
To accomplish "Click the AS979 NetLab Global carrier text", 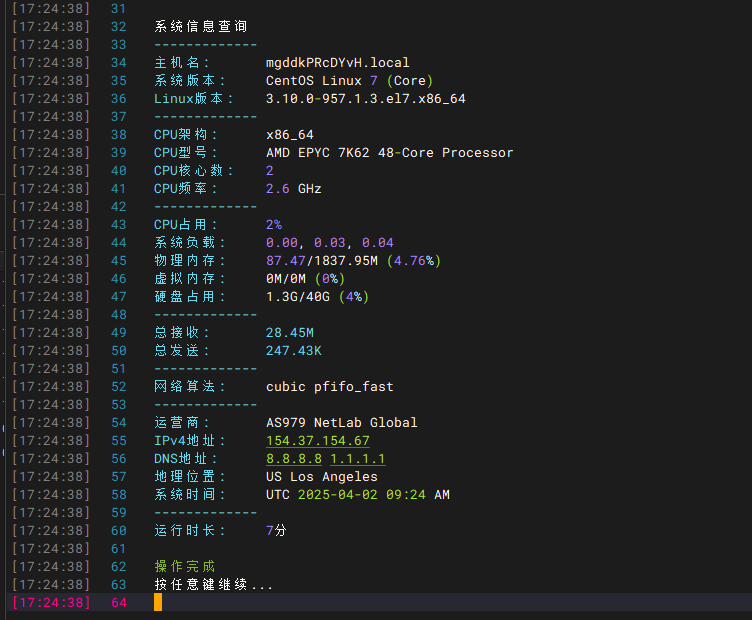I will pyautogui.click(x=341, y=423).
